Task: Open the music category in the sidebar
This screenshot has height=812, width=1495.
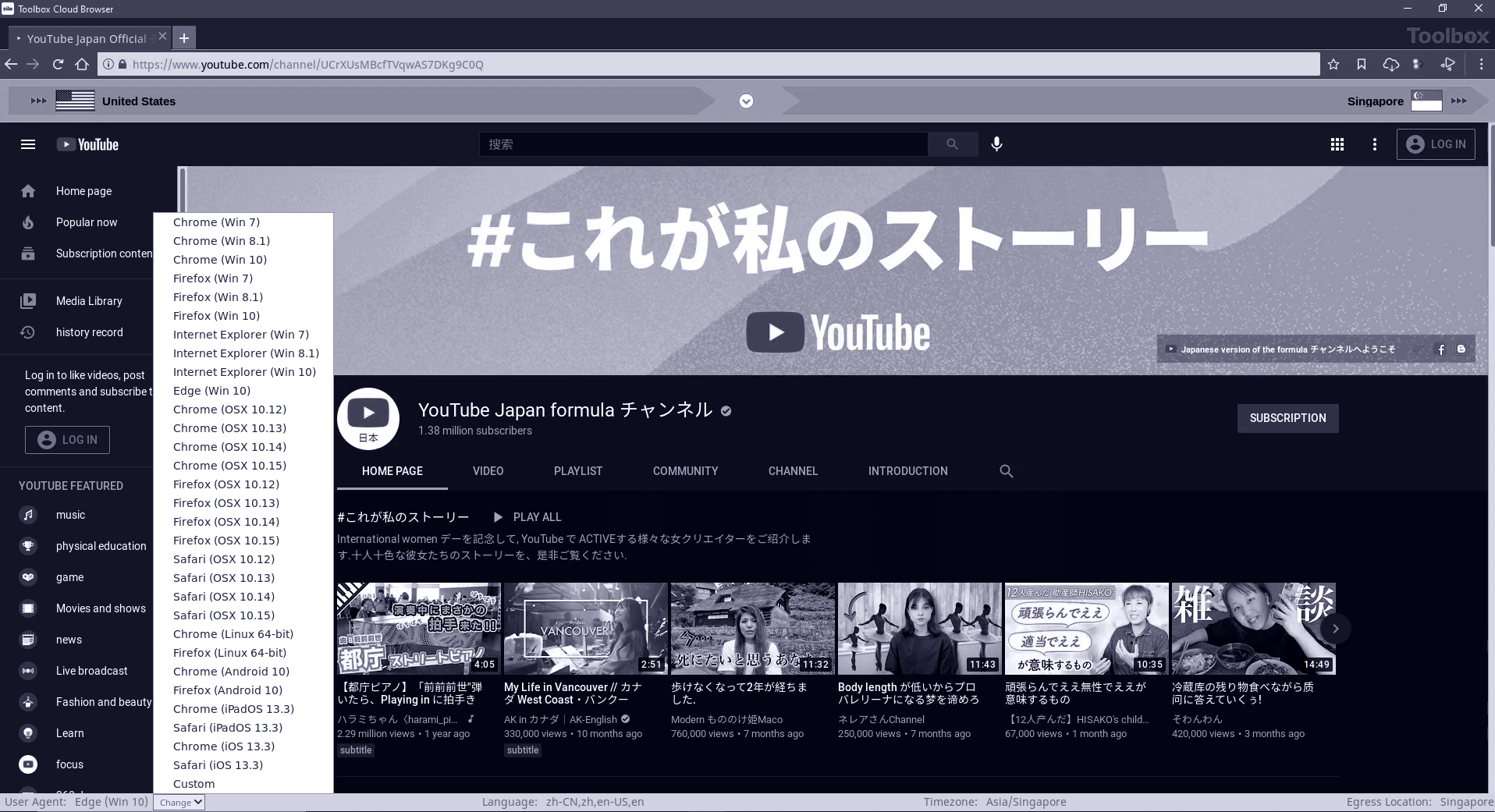Action: coord(70,515)
